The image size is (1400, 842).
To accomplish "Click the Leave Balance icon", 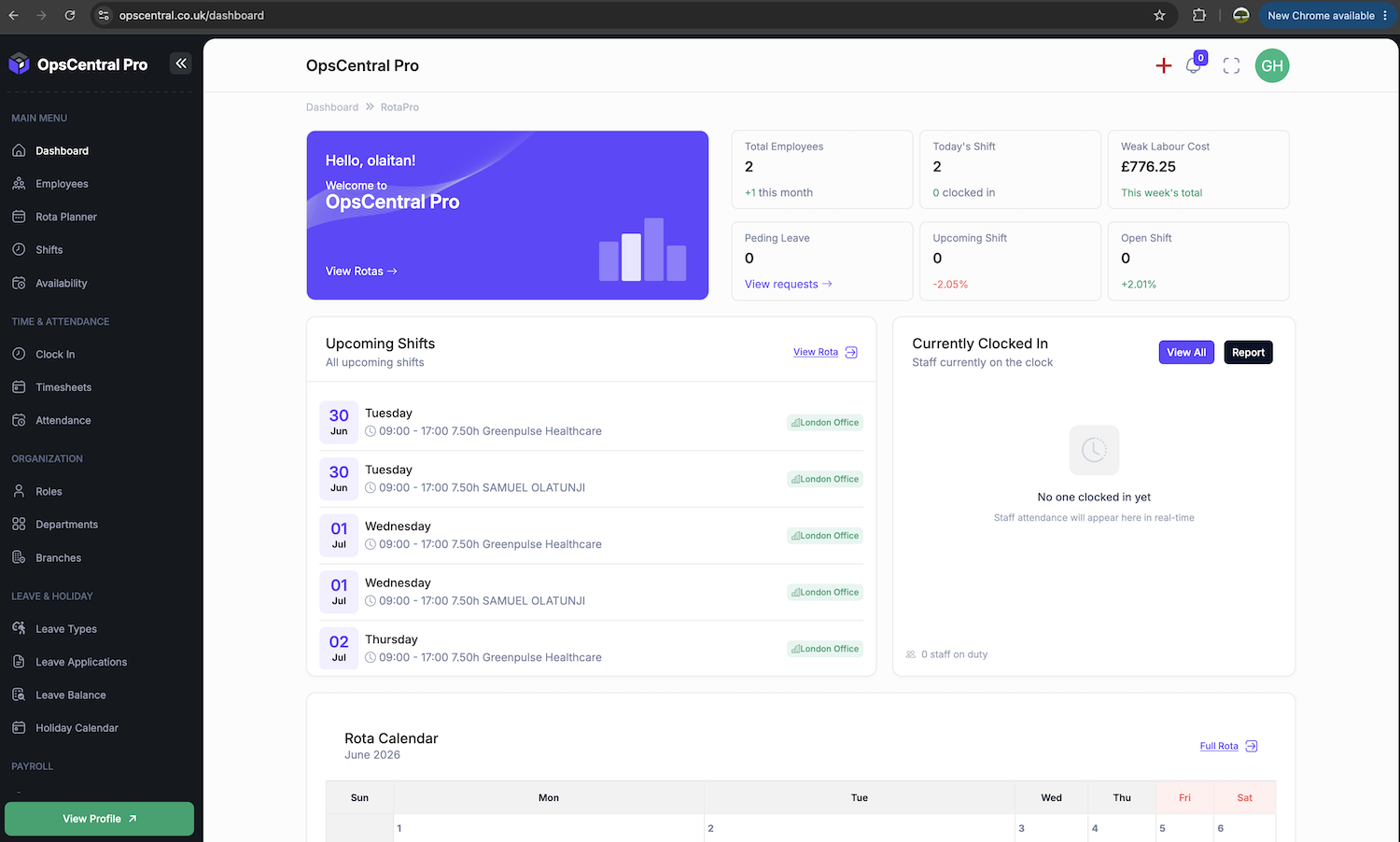I will click(19, 695).
